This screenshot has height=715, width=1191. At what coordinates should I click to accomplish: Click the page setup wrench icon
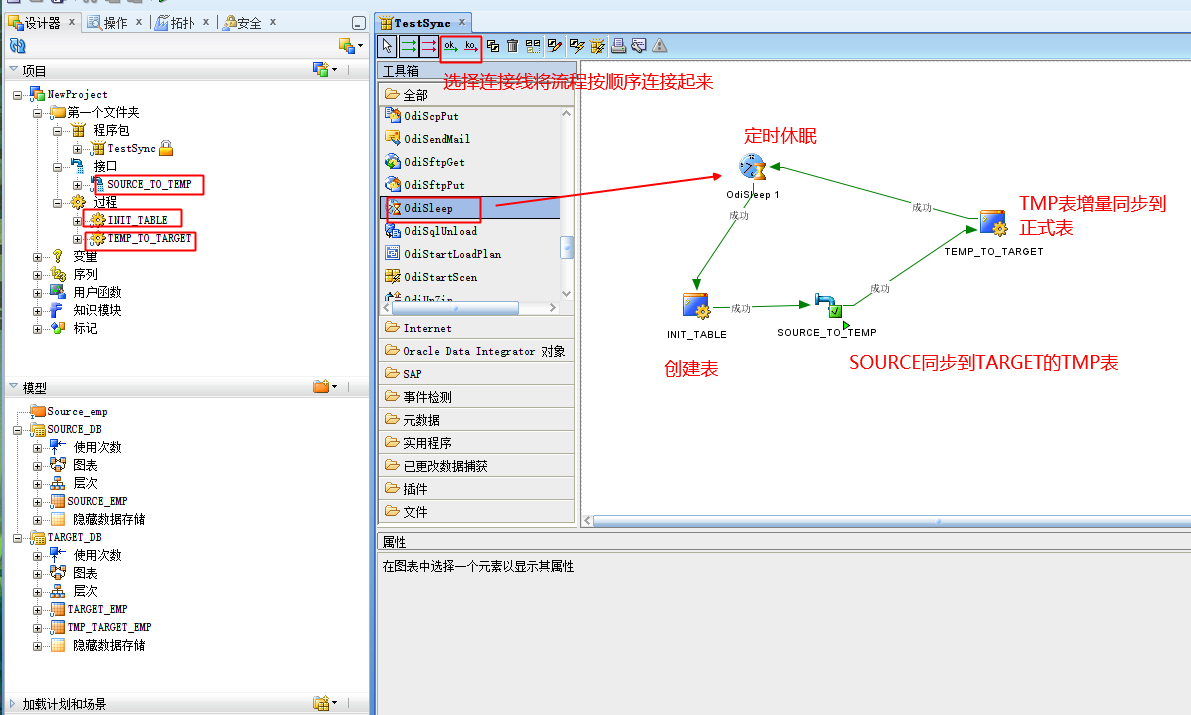tap(639, 46)
